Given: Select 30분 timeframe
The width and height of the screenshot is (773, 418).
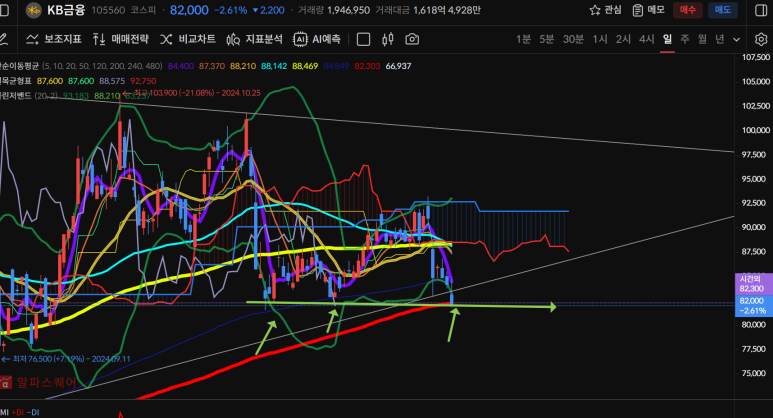Looking at the screenshot, I should [573, 39].
